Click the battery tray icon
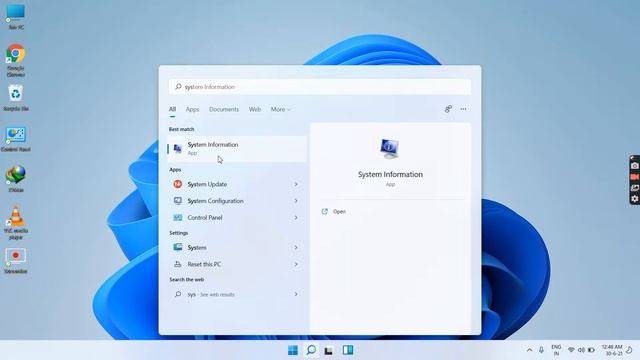640x360 pixels. (591, 350)
